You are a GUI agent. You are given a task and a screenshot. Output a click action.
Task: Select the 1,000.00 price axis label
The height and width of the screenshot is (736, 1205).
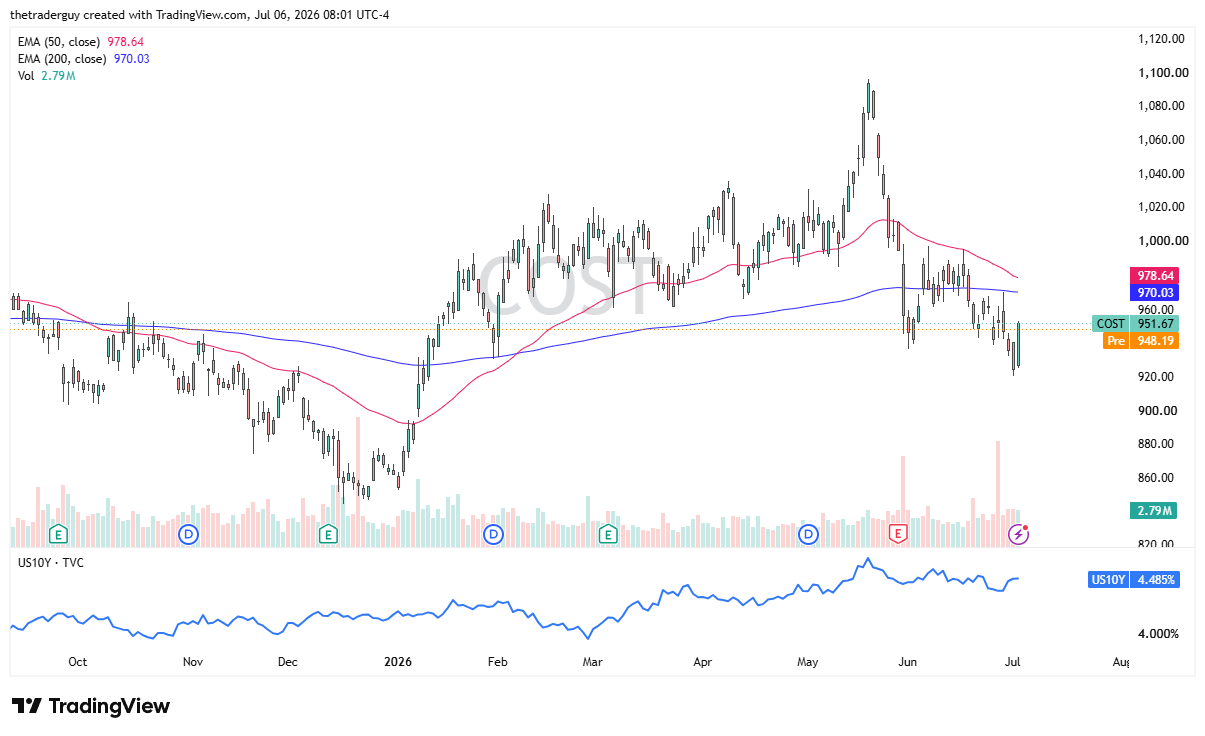tap(1162, 241)
